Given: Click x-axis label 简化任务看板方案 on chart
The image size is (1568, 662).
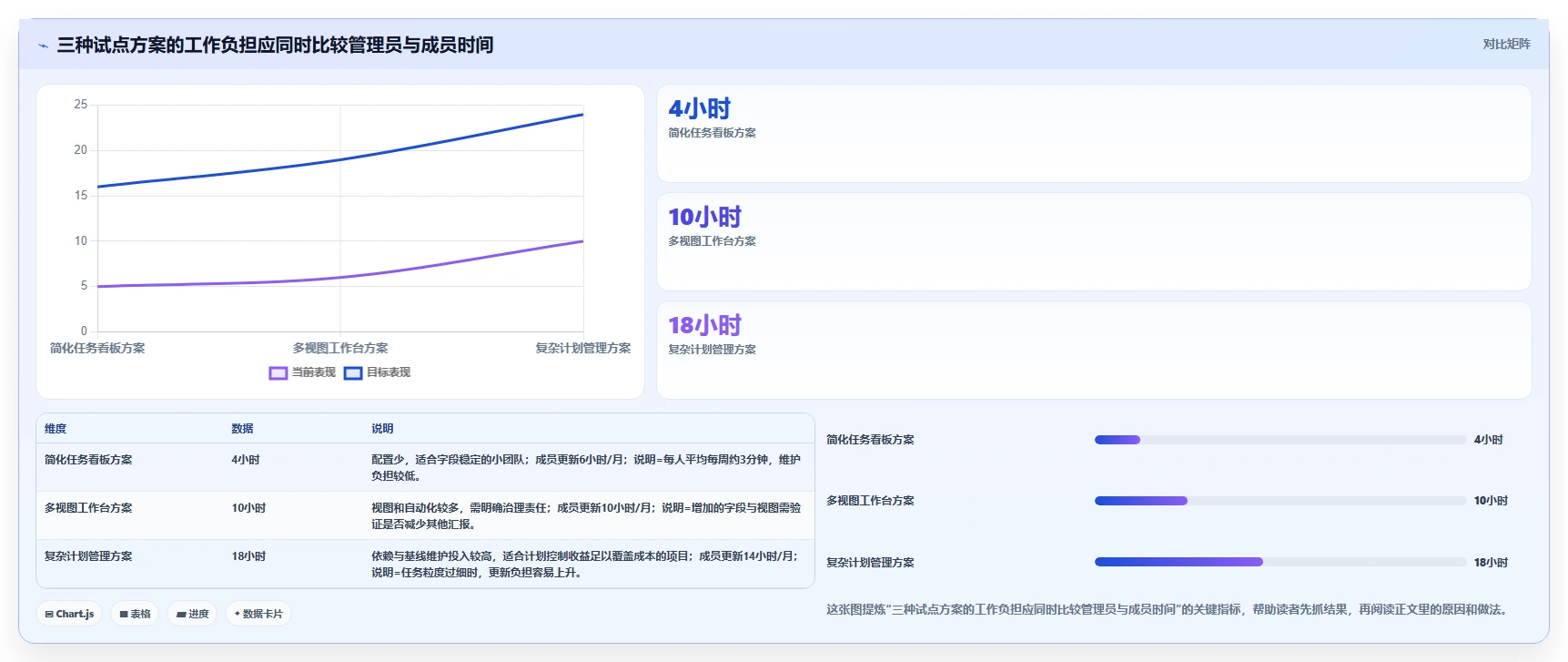Looking at the screenshot, I should [x=97, y=348].
